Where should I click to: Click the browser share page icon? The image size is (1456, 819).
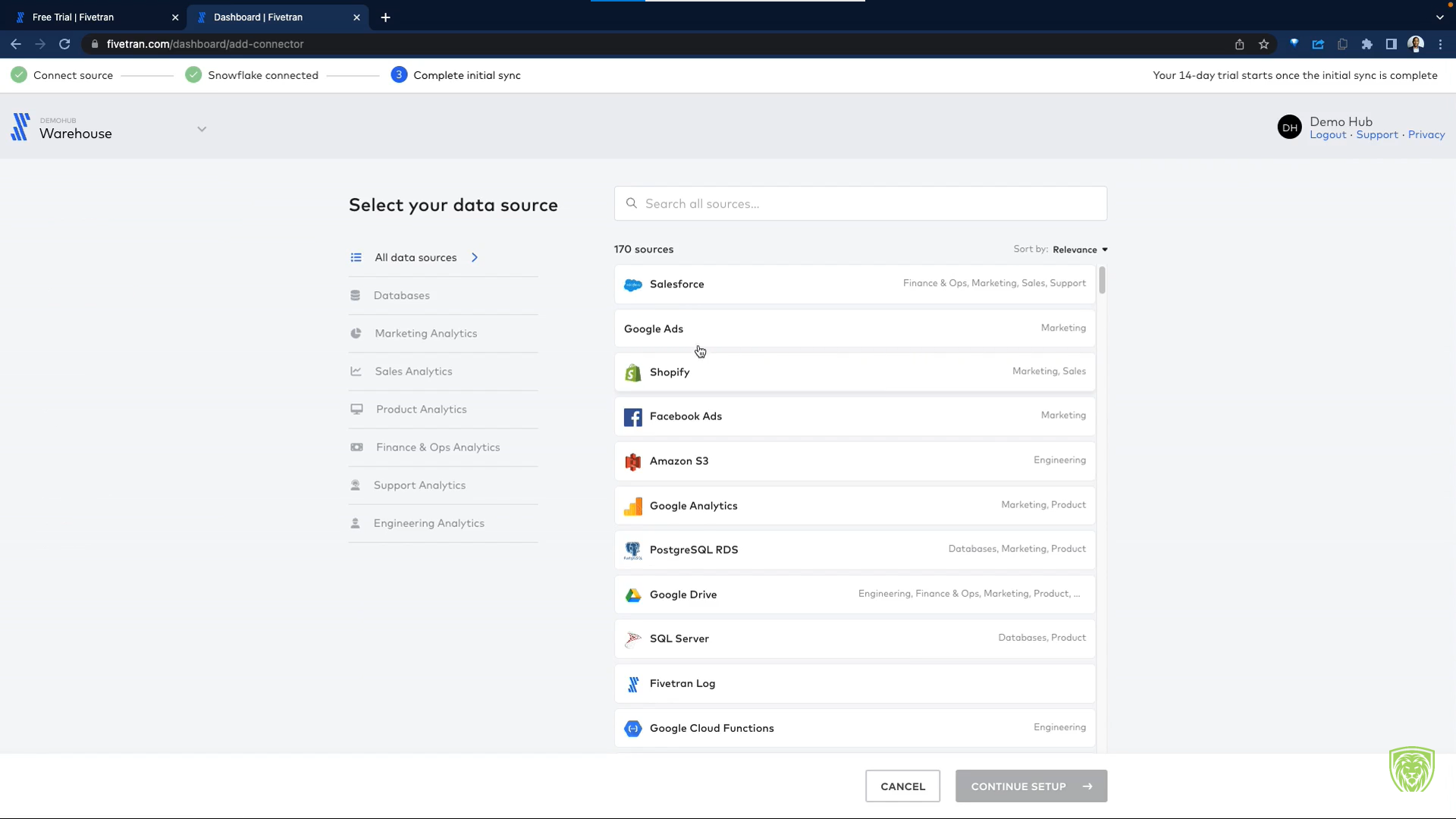(x=1239, y=44)
